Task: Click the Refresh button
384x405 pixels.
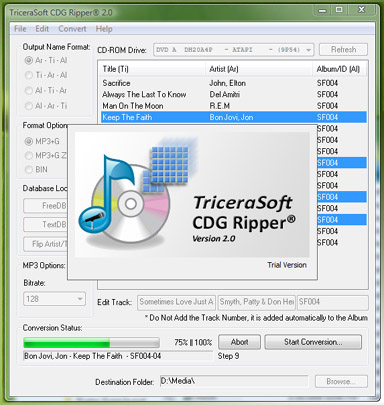Action: click(x=343, y=50)
